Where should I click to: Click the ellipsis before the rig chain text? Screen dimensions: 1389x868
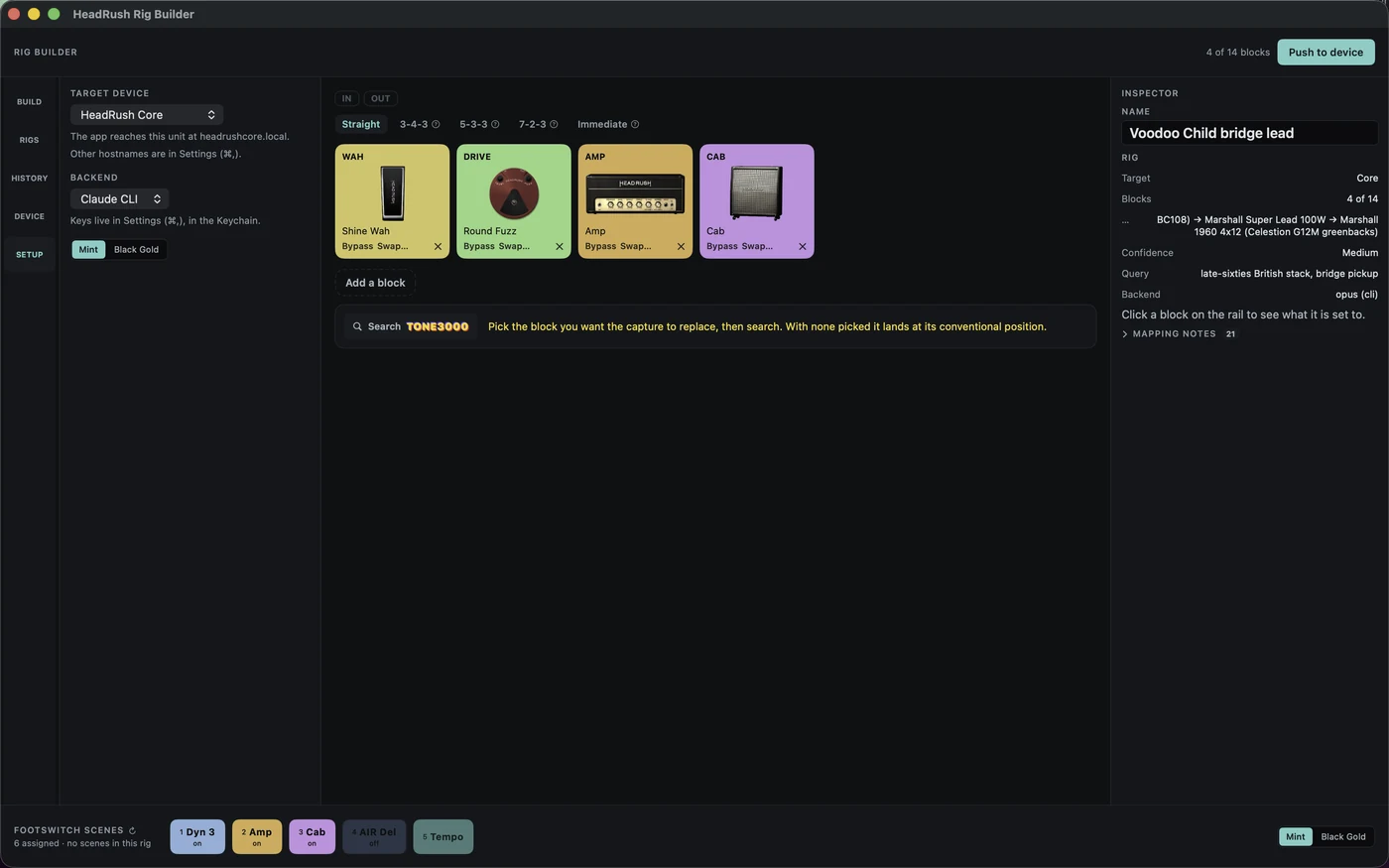pyautogui.click(x=1125, y=221)
